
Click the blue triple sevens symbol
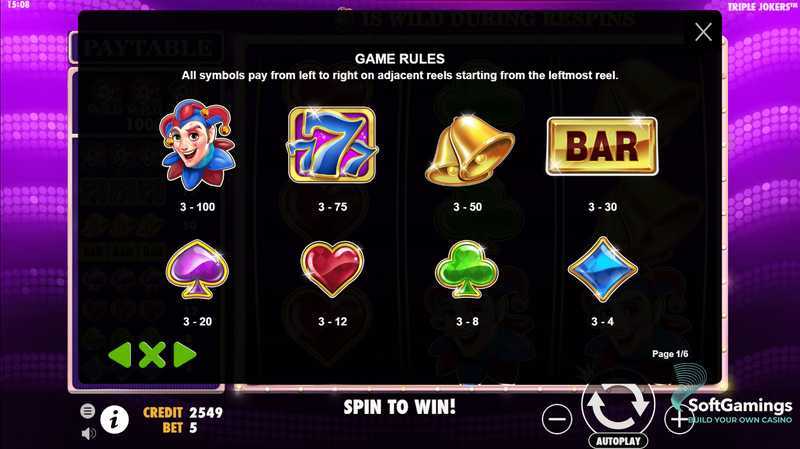tap(332, 145)
